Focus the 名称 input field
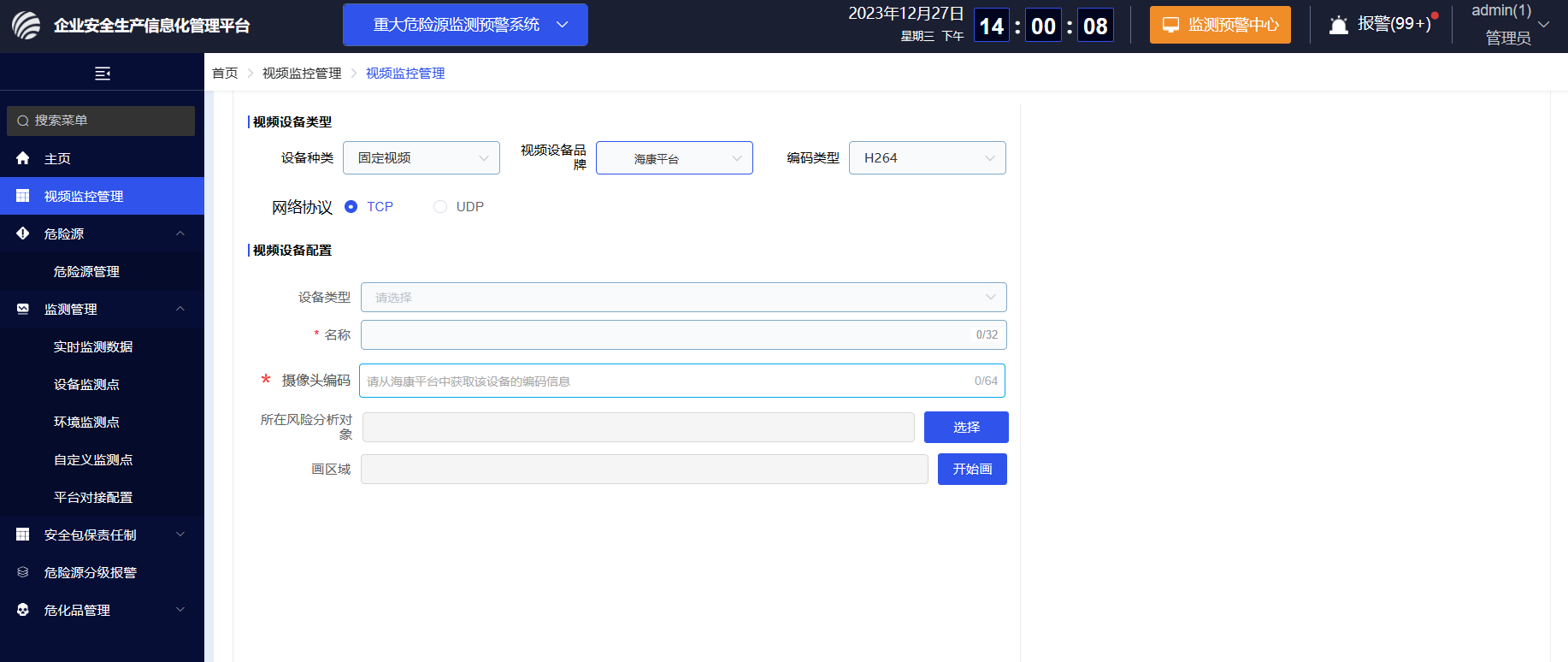This screenshot has height=662, width=1568. tap(684, 334)
